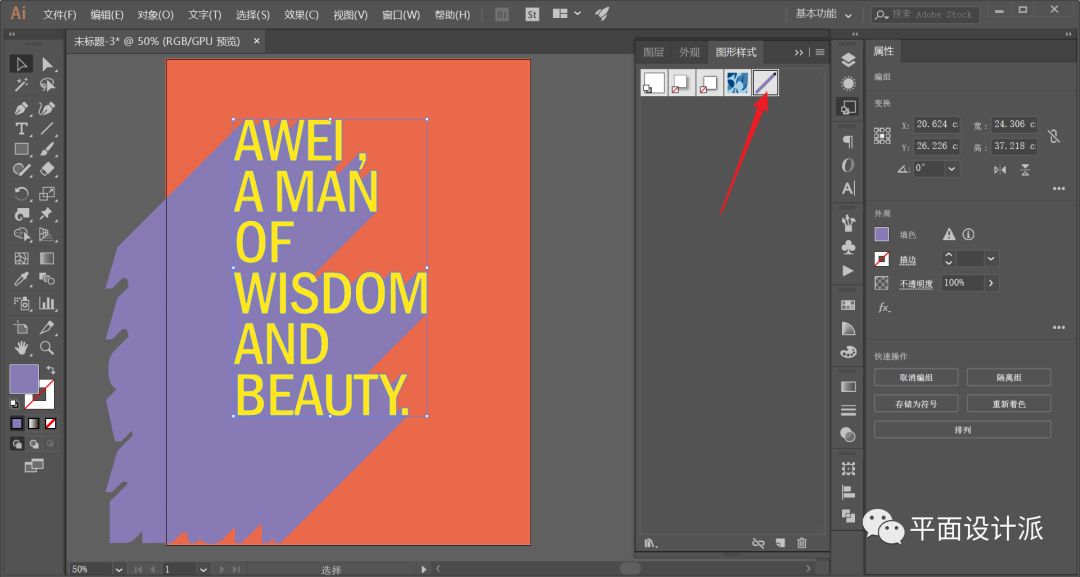1080x577 pixels.
Task: Open the rotation angle dropdown
Action: pos(951,169)
